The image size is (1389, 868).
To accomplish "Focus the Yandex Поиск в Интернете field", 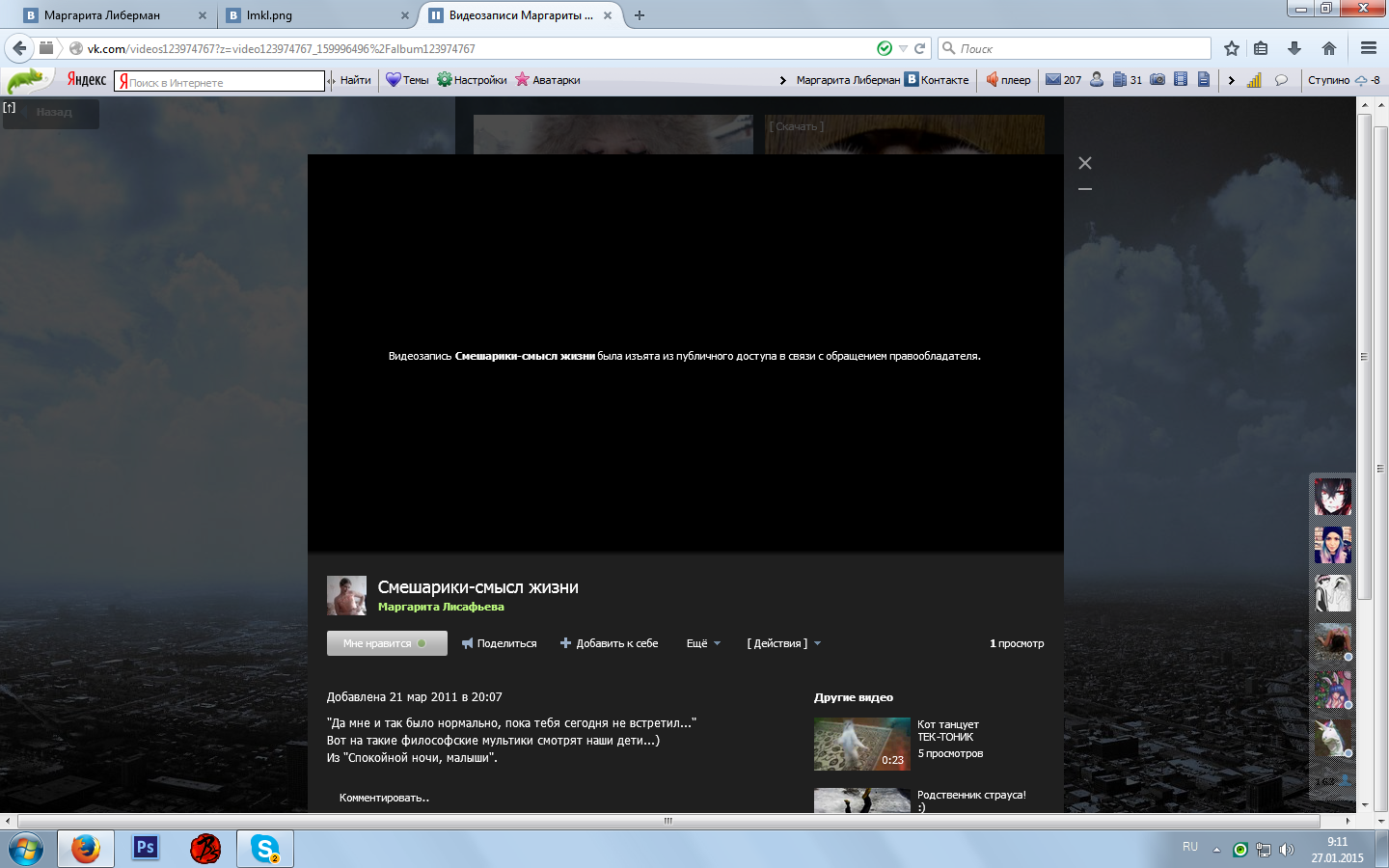I will tap(219, 81).
